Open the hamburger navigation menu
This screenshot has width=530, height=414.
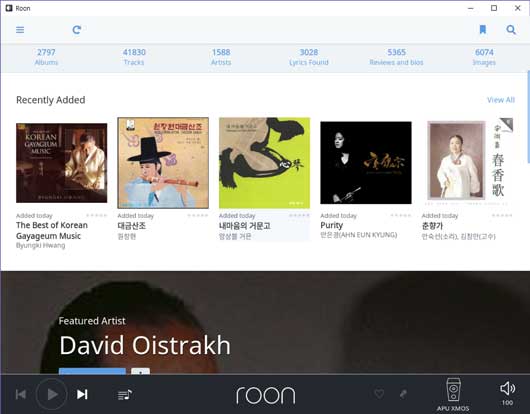(20, 30)
